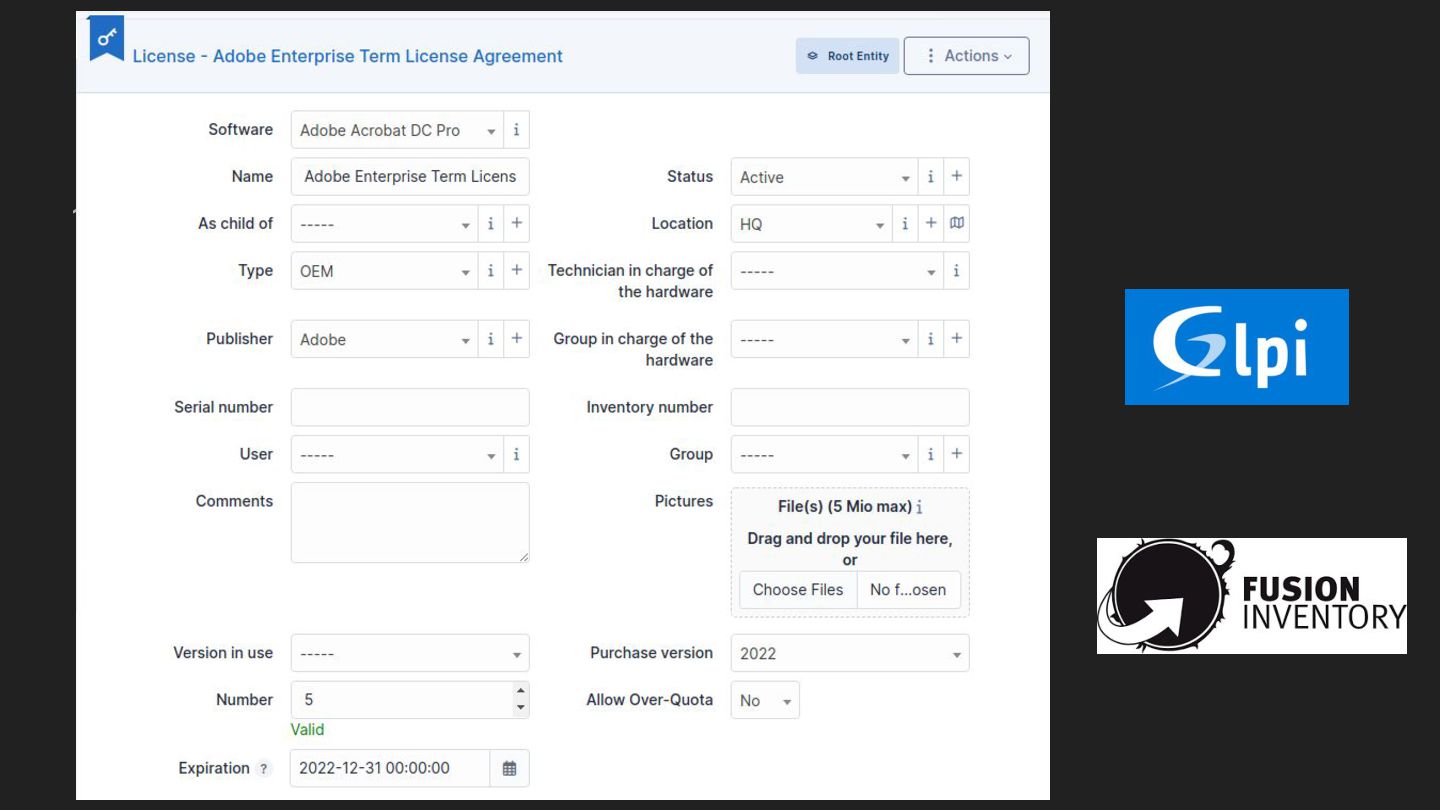Open info icon for Type field

tap(490, 271)
